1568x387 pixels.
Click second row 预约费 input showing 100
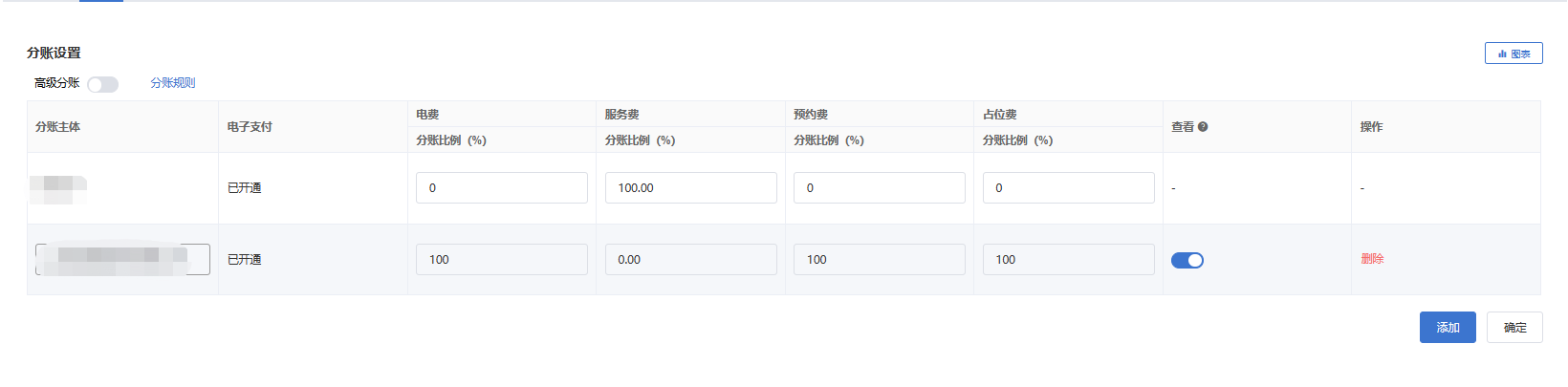[880, 259]
